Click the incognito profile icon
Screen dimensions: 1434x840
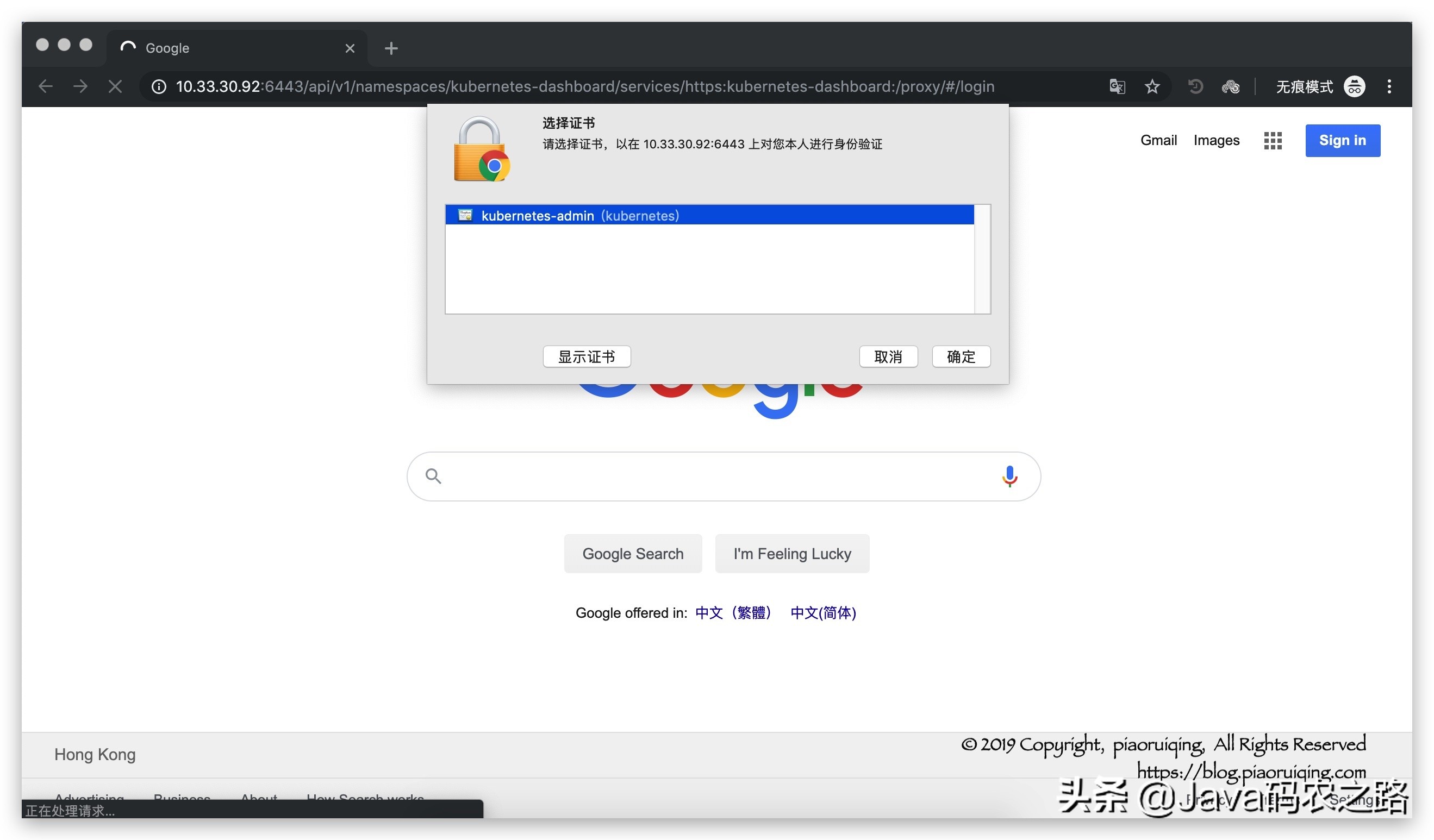pyautogui.click(x=1354, y=86)
